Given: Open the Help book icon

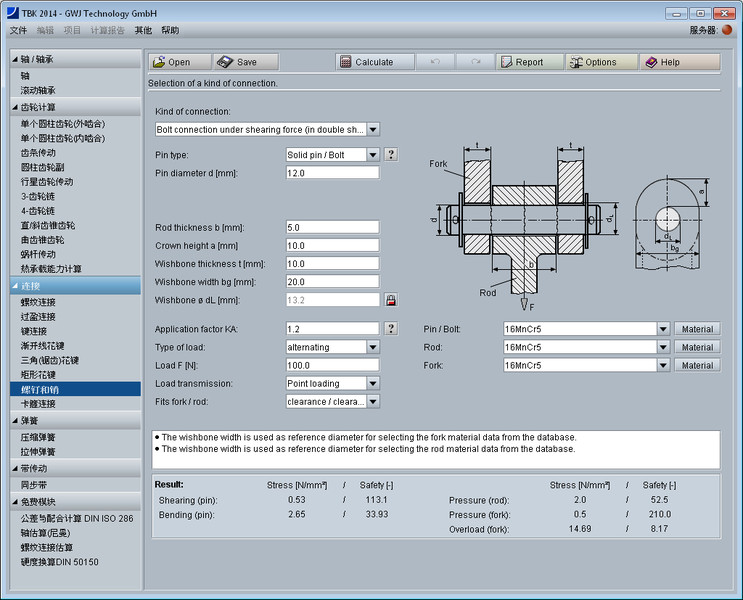Looking at the screenshot, I should point(651,62).
